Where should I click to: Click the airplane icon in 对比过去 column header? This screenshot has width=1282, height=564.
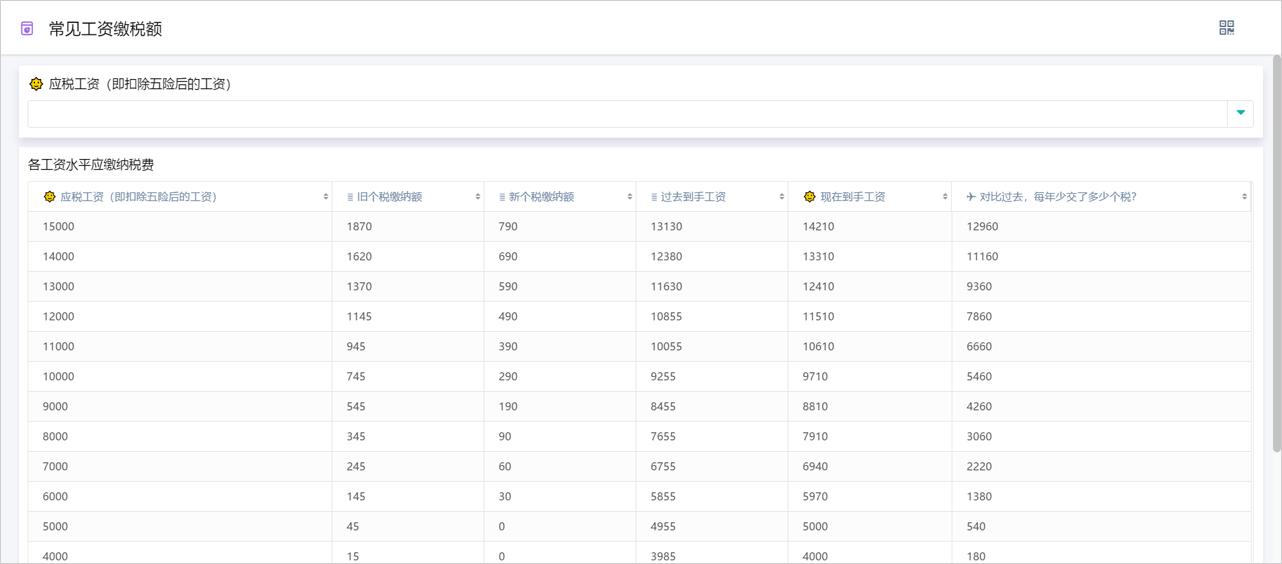tap(971, 197)
